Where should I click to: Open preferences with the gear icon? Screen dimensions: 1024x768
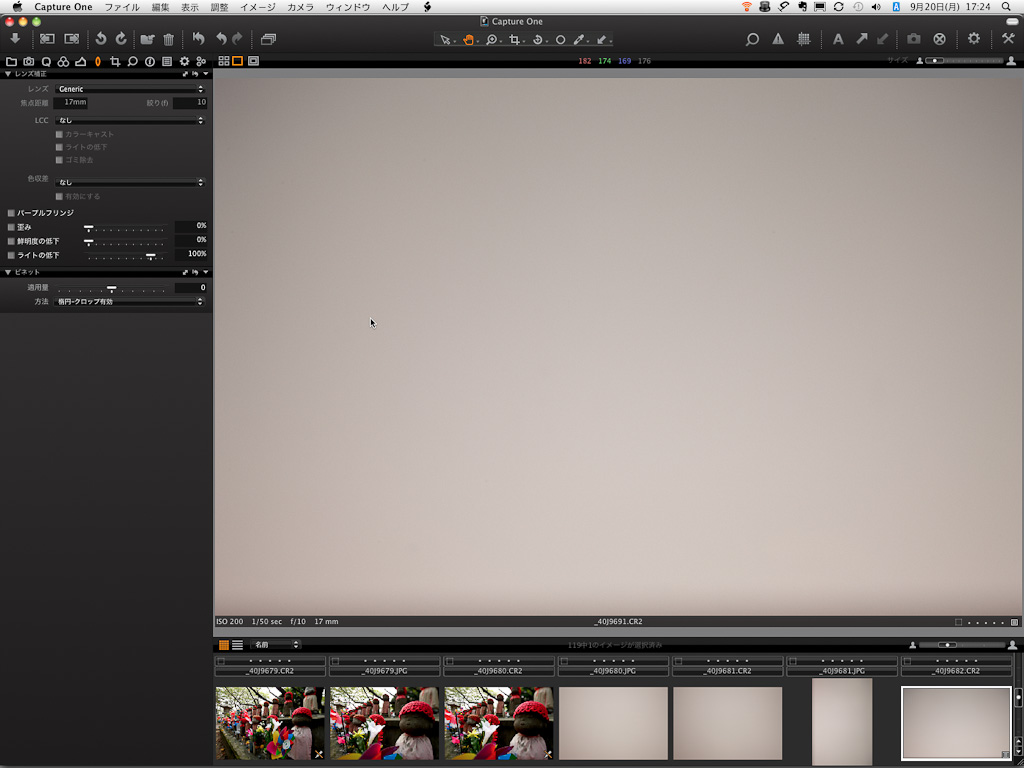[973, 39]
